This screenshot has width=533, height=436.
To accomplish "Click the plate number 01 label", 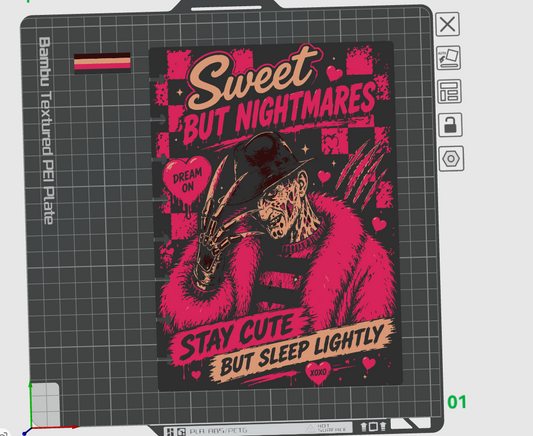I will point(457,402).
